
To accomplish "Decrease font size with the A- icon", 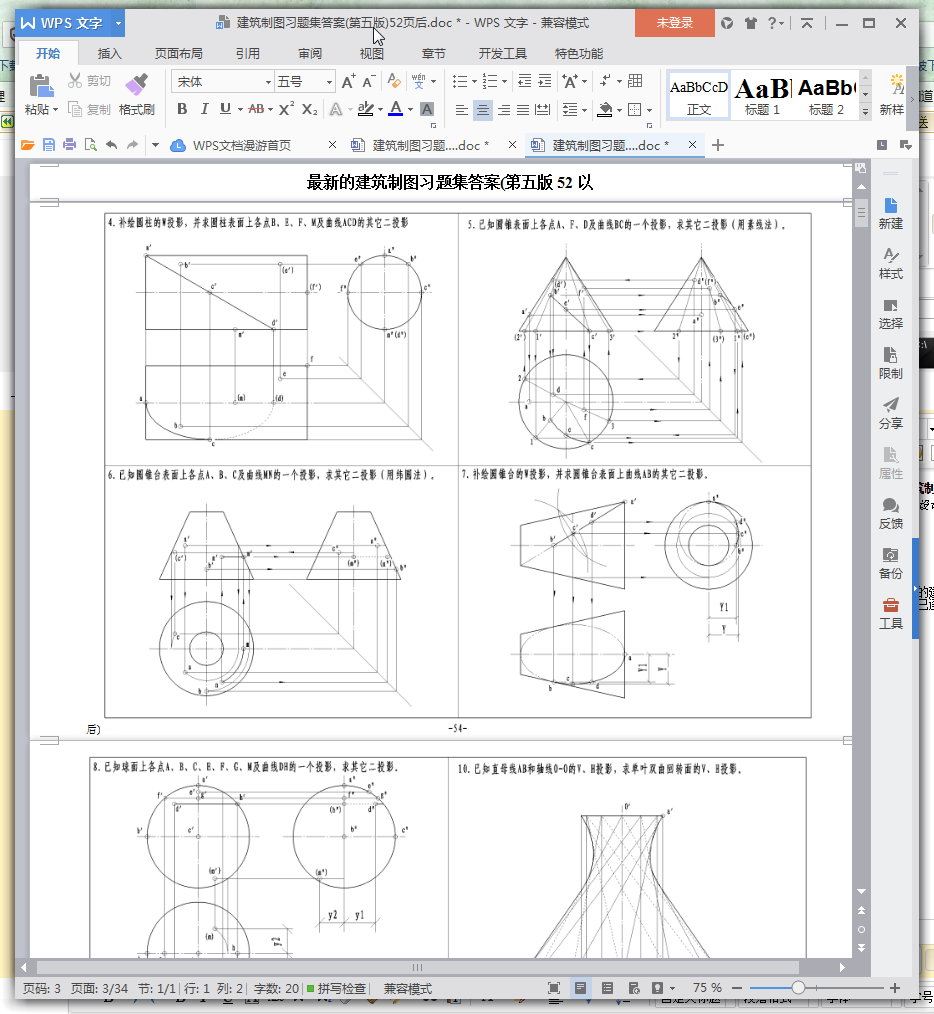I will coord(369,81).
